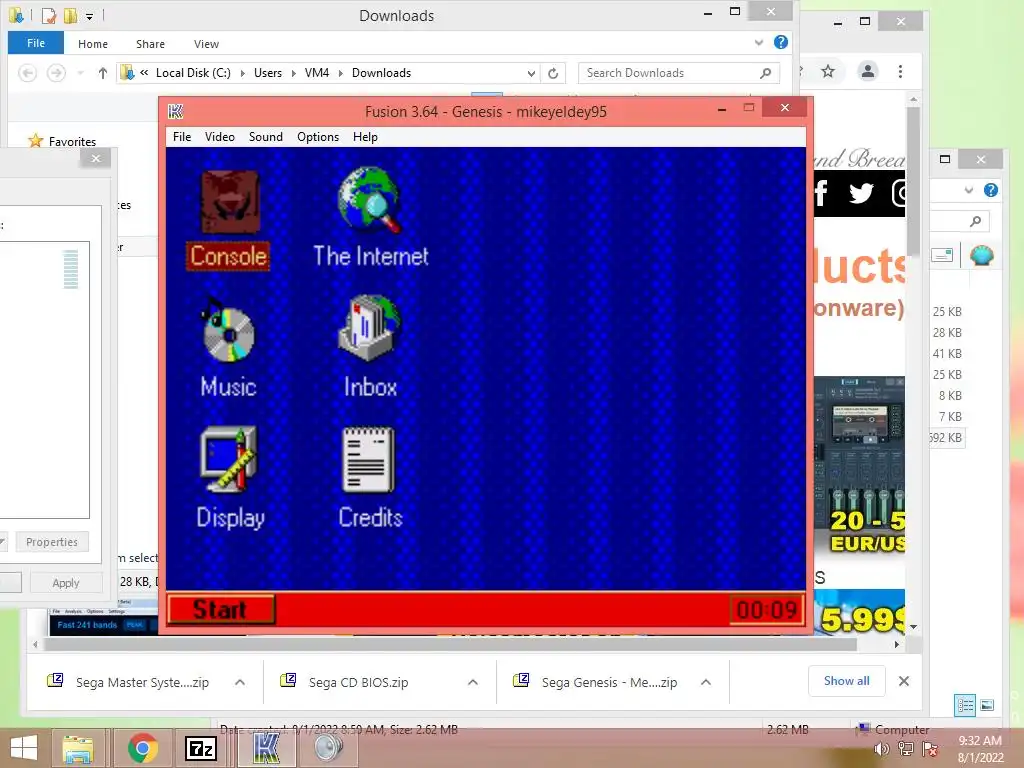This screenshot has width=1024, height=768.
Task: Close the Chrome downloads bar
Action: 904,681
